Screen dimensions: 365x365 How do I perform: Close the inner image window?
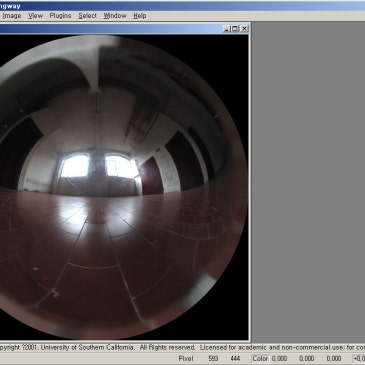tap(244, 29)
